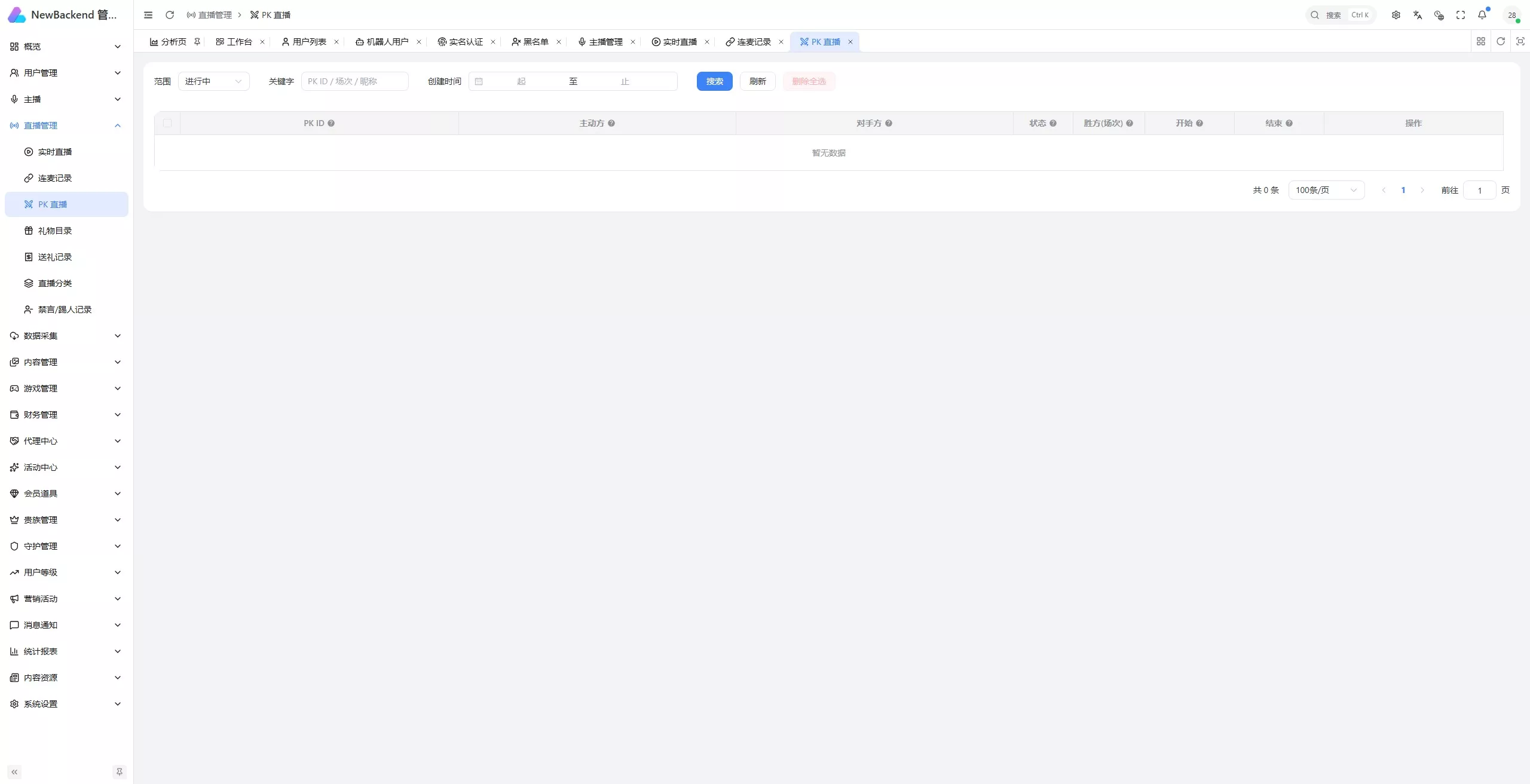Screen dimensions: 1530x784
Task: Click help icon next to 胜方(场次) header
Action: 1130,123
